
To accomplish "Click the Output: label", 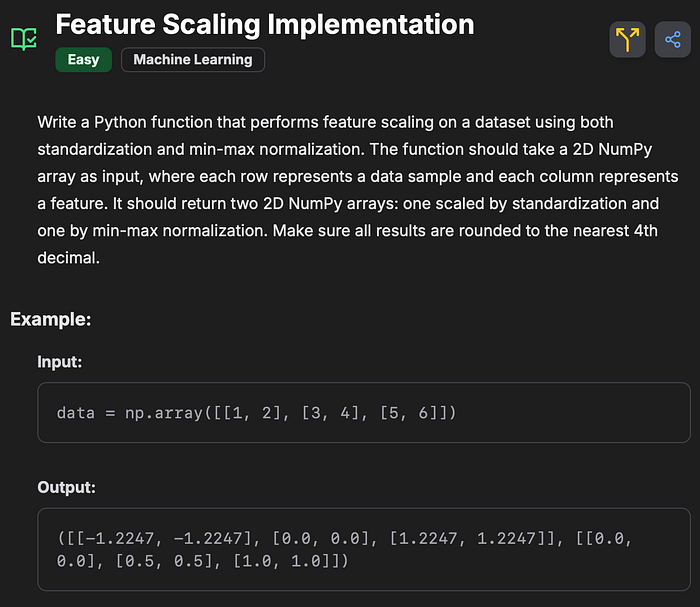I will click(x=67, y=488).
